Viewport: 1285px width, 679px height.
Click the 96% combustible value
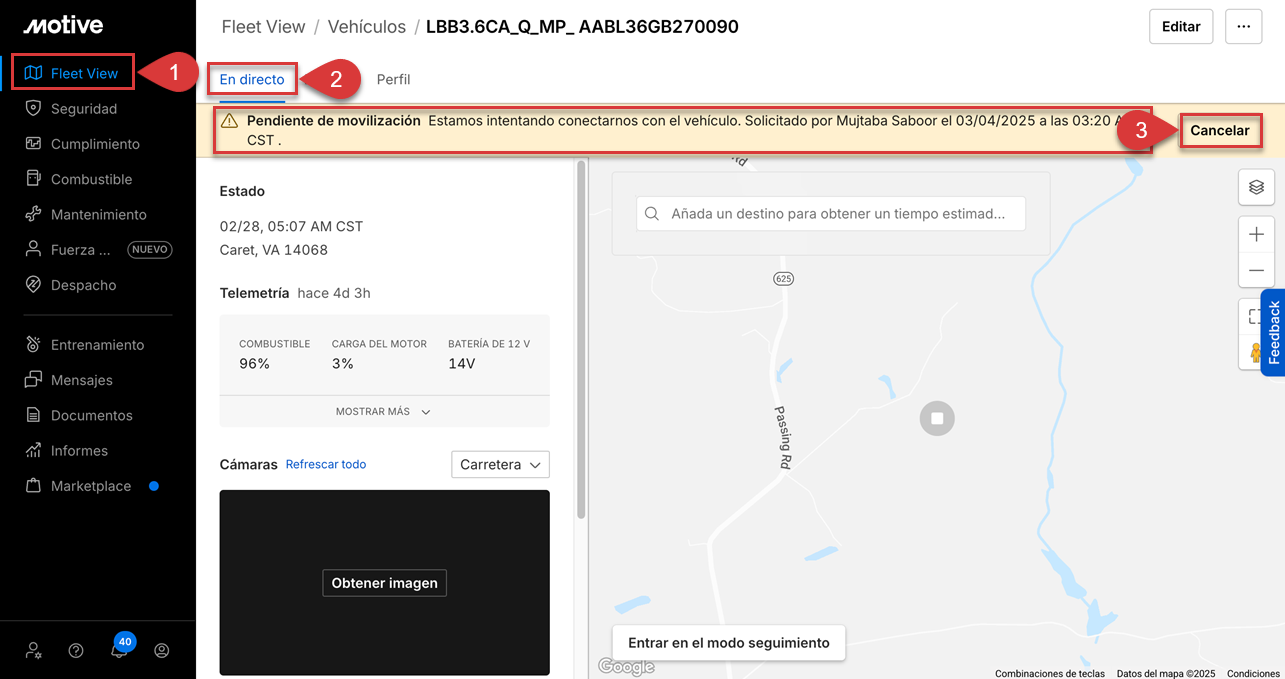254,363
